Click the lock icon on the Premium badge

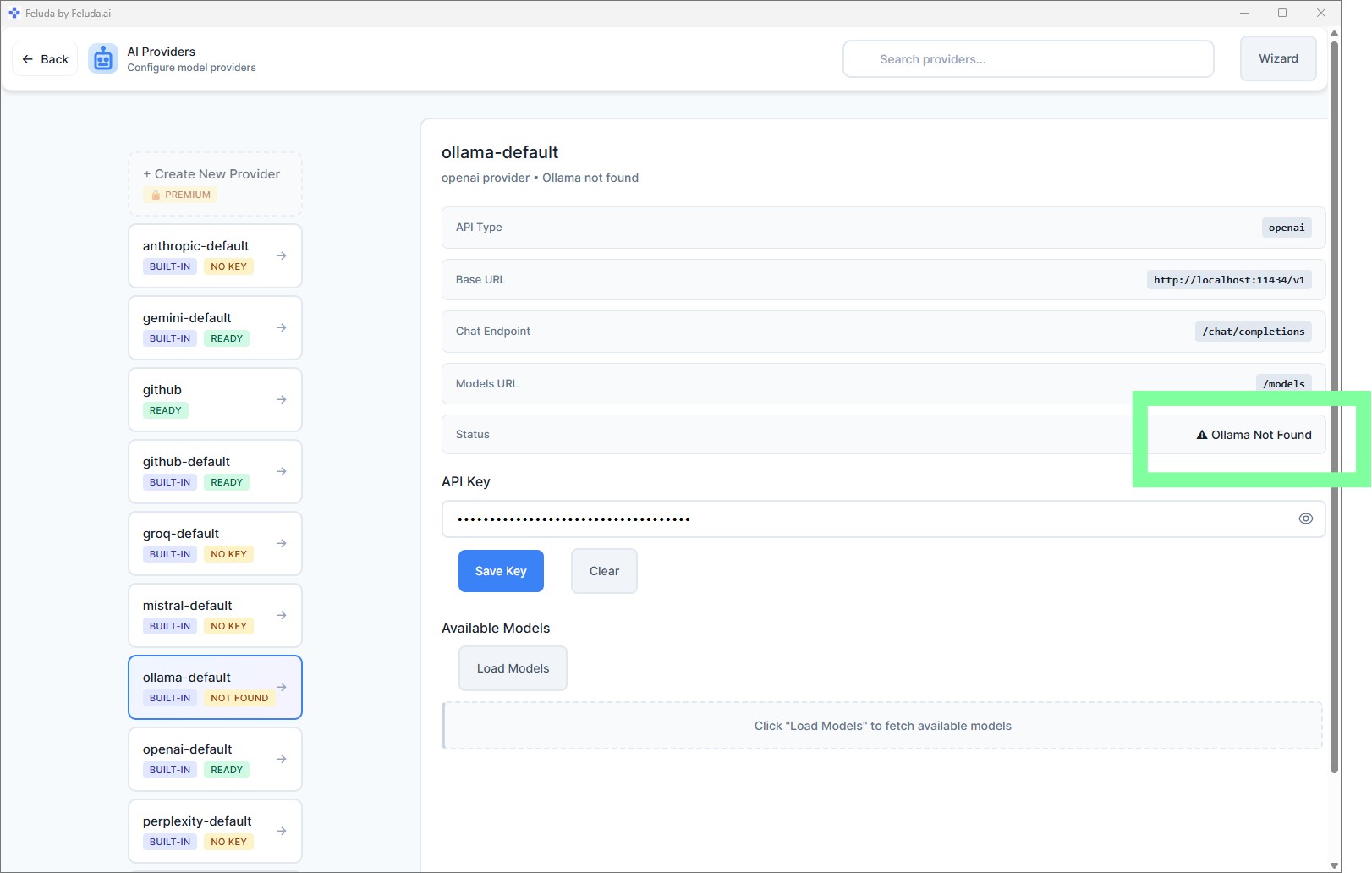tap(156, 195)
